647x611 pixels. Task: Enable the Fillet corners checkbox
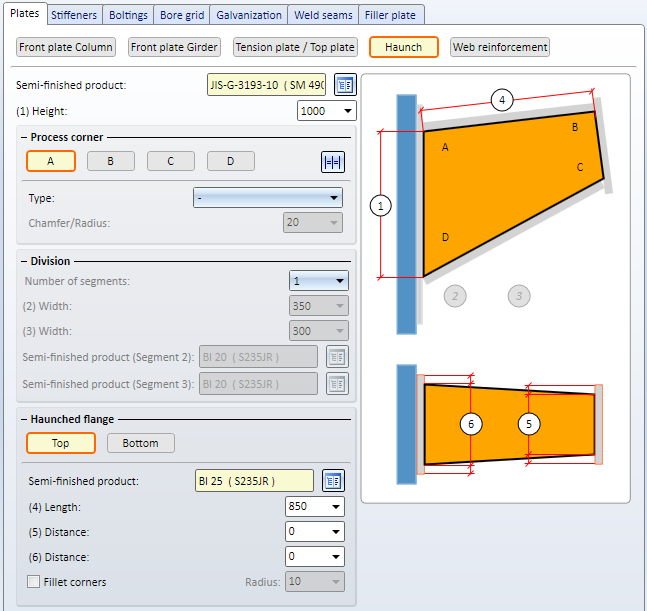(x=34, y=582)
